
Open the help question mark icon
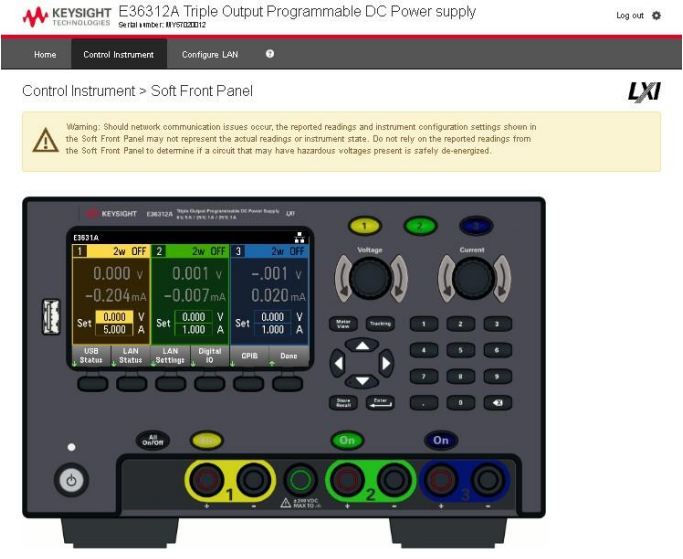tap(270, 54)
